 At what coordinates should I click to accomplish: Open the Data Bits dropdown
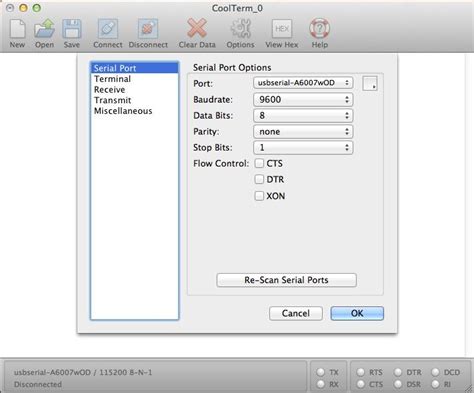(303, 115)
